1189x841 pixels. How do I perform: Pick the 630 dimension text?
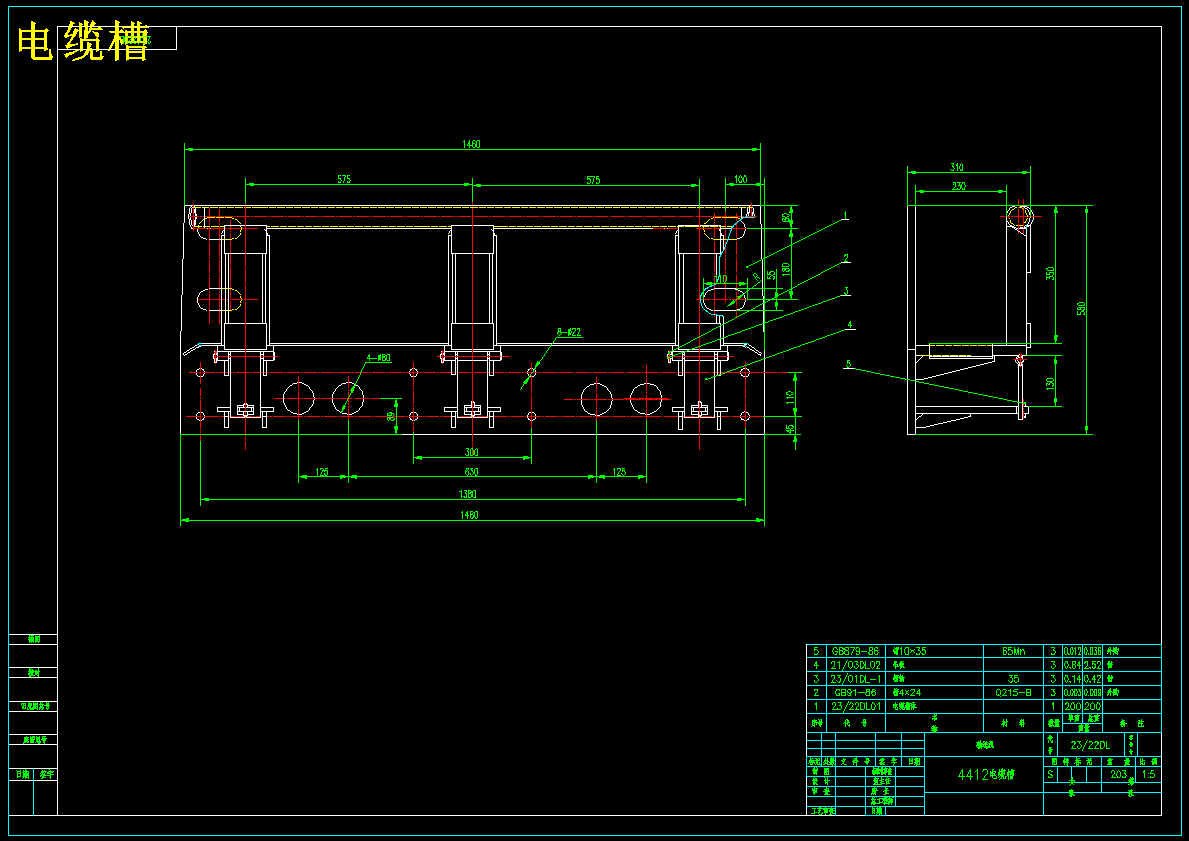click(x=471, y=472)
